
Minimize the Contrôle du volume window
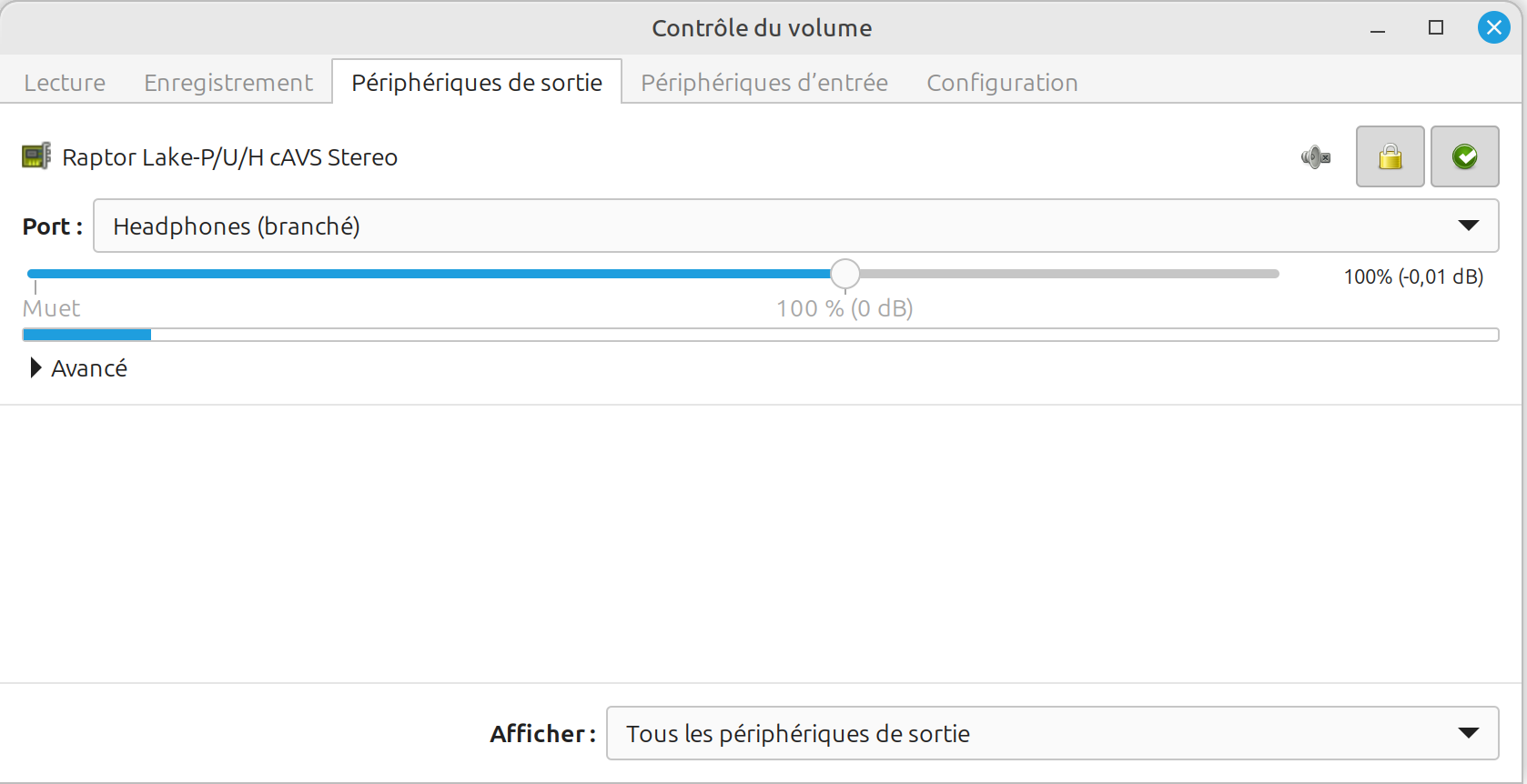(x=1378, y=28)
